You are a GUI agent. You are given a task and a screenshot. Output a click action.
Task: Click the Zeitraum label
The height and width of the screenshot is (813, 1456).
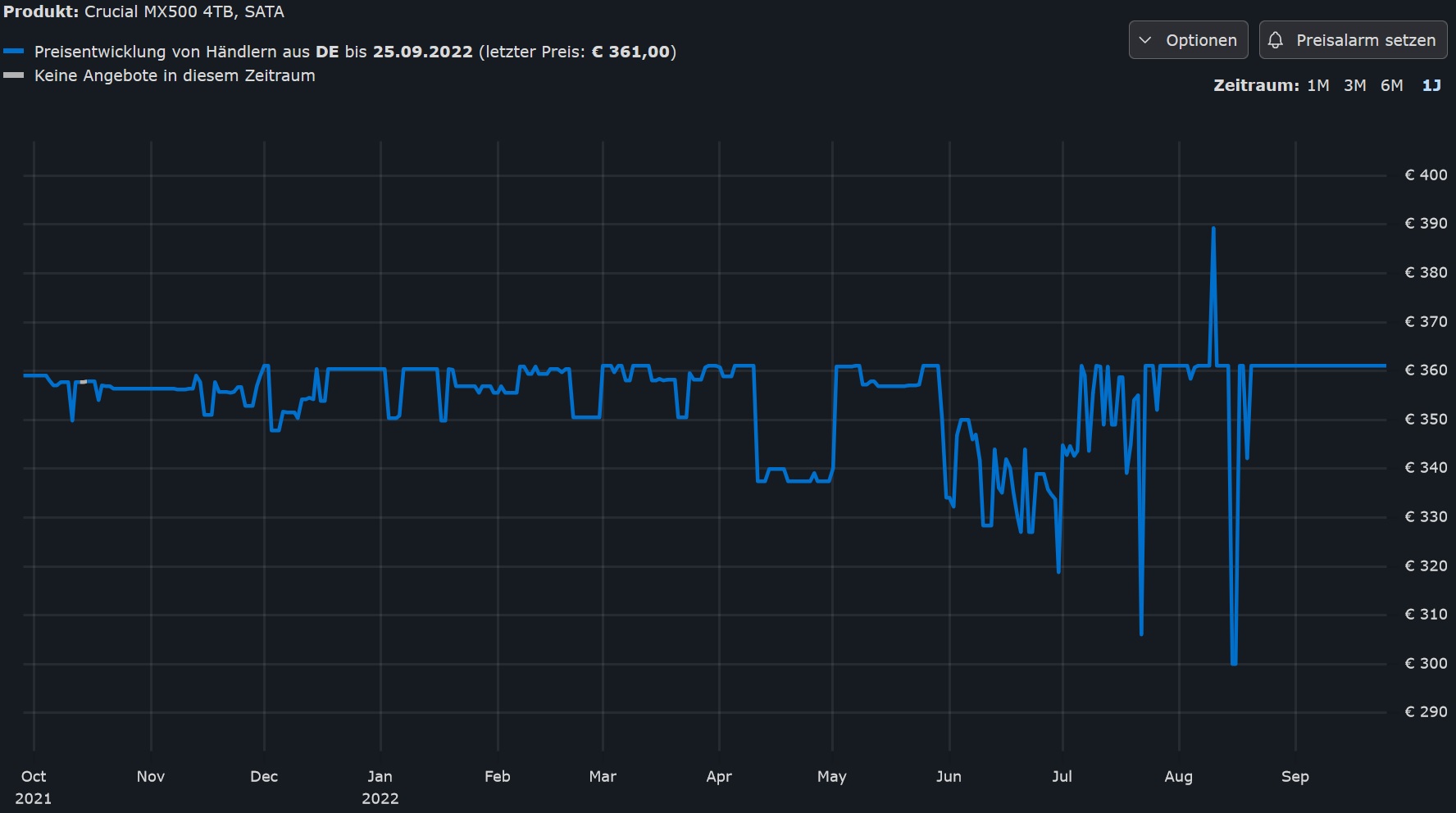pyautogui.click(x=1256, y=85)
